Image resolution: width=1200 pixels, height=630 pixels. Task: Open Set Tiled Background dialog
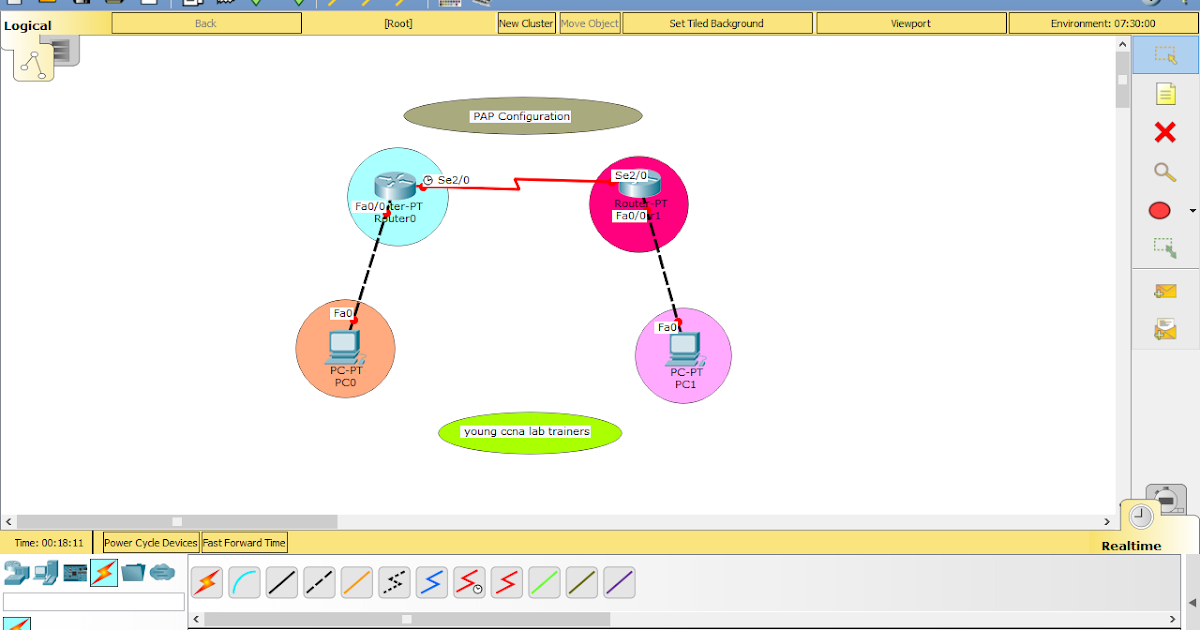point(716,22)
